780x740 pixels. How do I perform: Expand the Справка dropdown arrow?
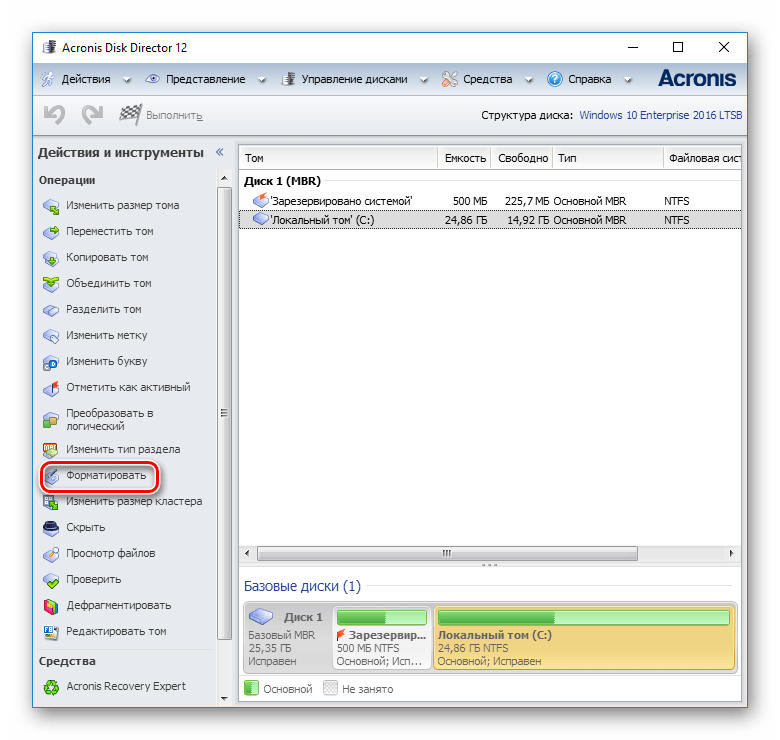tap(628, 80)
